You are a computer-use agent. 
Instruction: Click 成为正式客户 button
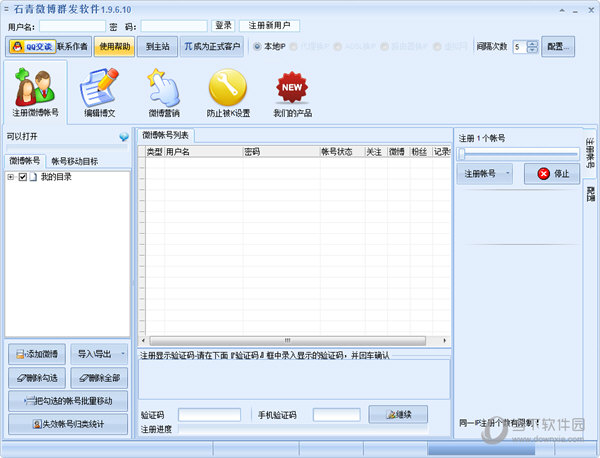tap(212, 47)
